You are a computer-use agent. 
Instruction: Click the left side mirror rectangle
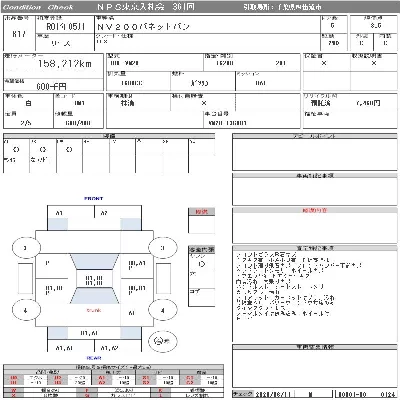pyautogui.click(x=25, y=279)
